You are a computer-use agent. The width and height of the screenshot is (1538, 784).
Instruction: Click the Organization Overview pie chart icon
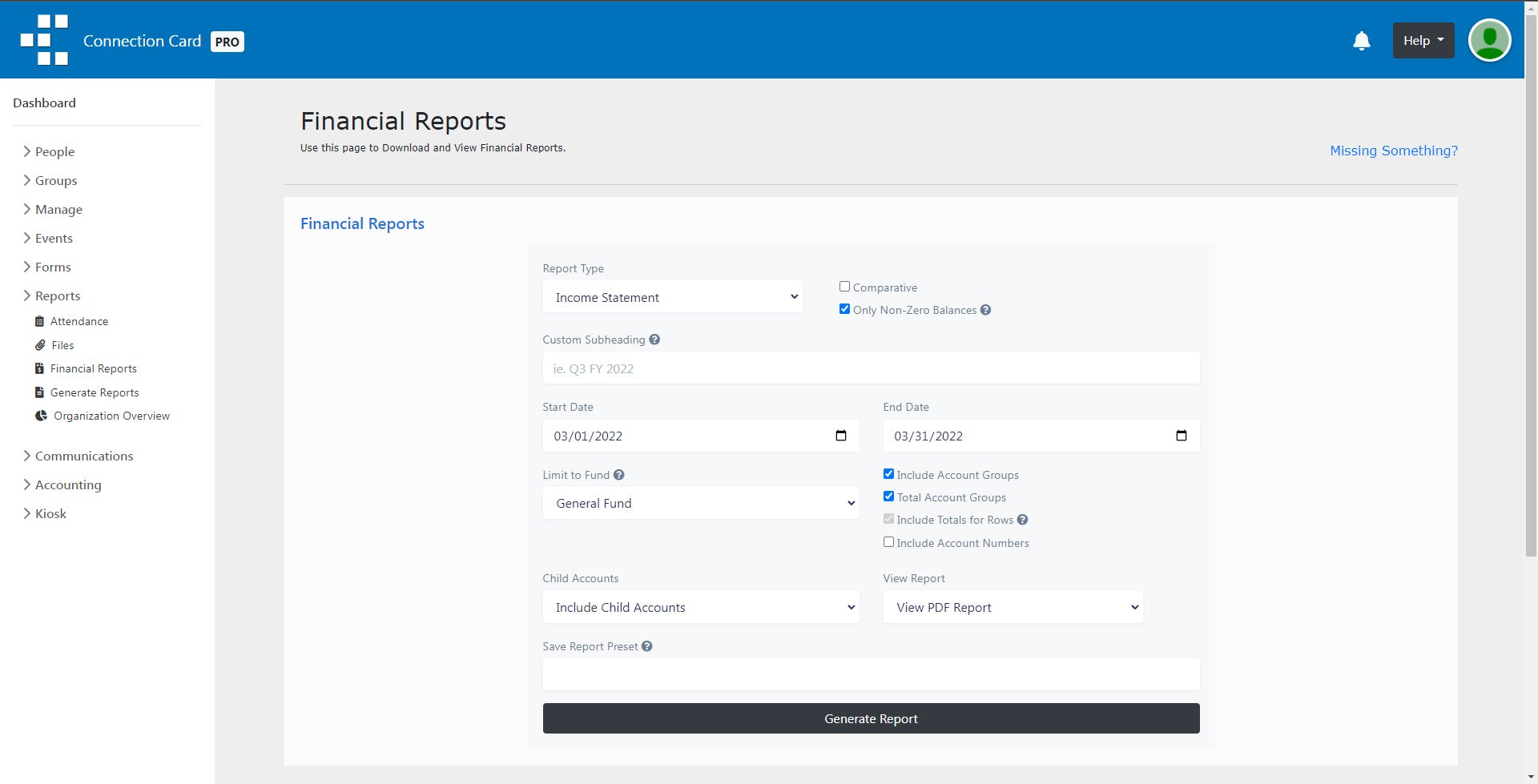pyautogui.click(x=41, y=416)
